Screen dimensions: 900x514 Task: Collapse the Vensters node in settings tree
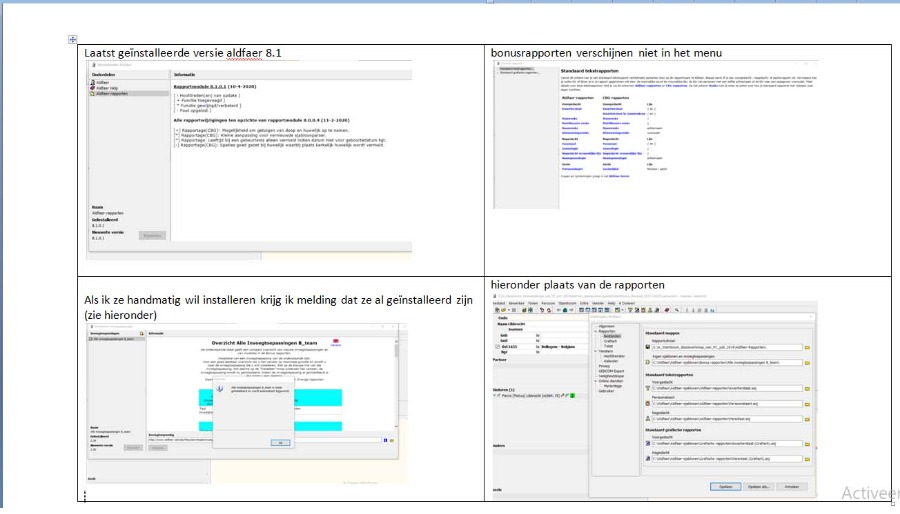click(597, 351)
